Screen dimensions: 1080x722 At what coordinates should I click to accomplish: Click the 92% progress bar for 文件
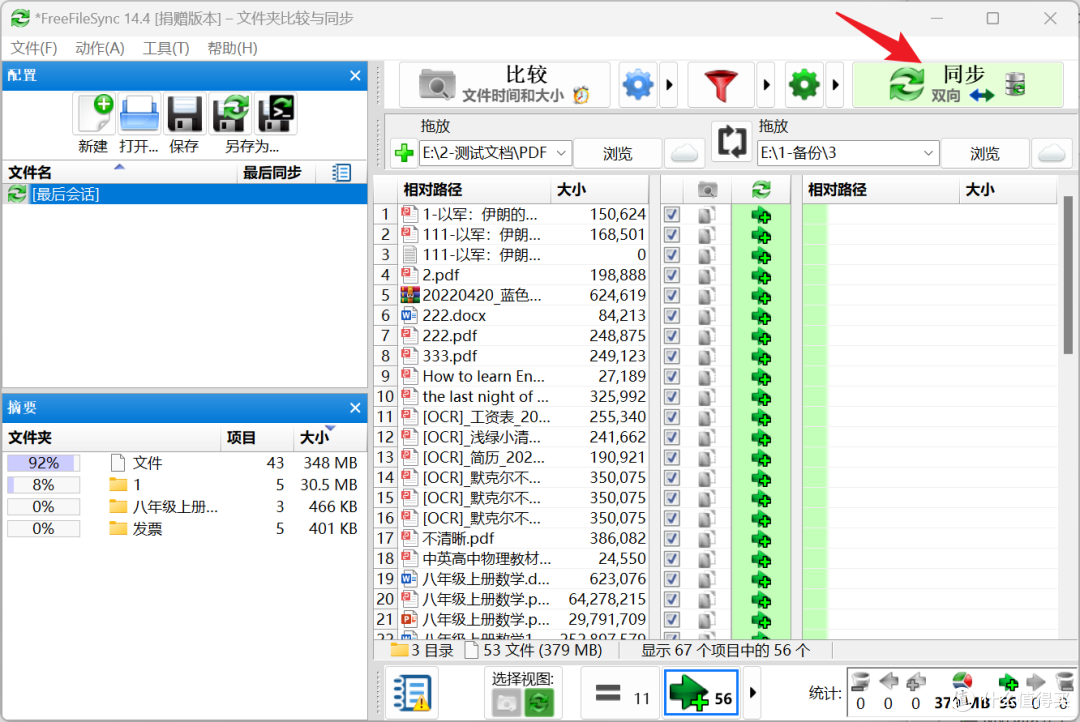43,463
